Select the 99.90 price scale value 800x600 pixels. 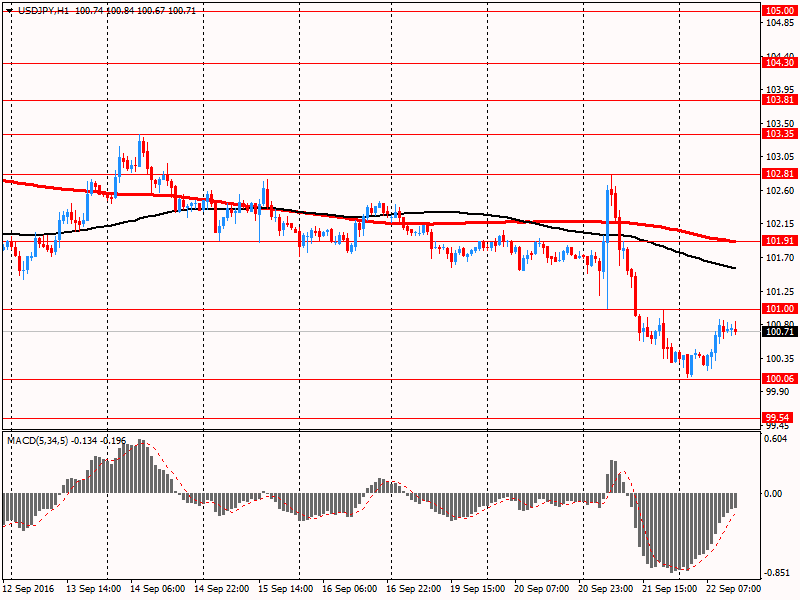click(778, 392)
